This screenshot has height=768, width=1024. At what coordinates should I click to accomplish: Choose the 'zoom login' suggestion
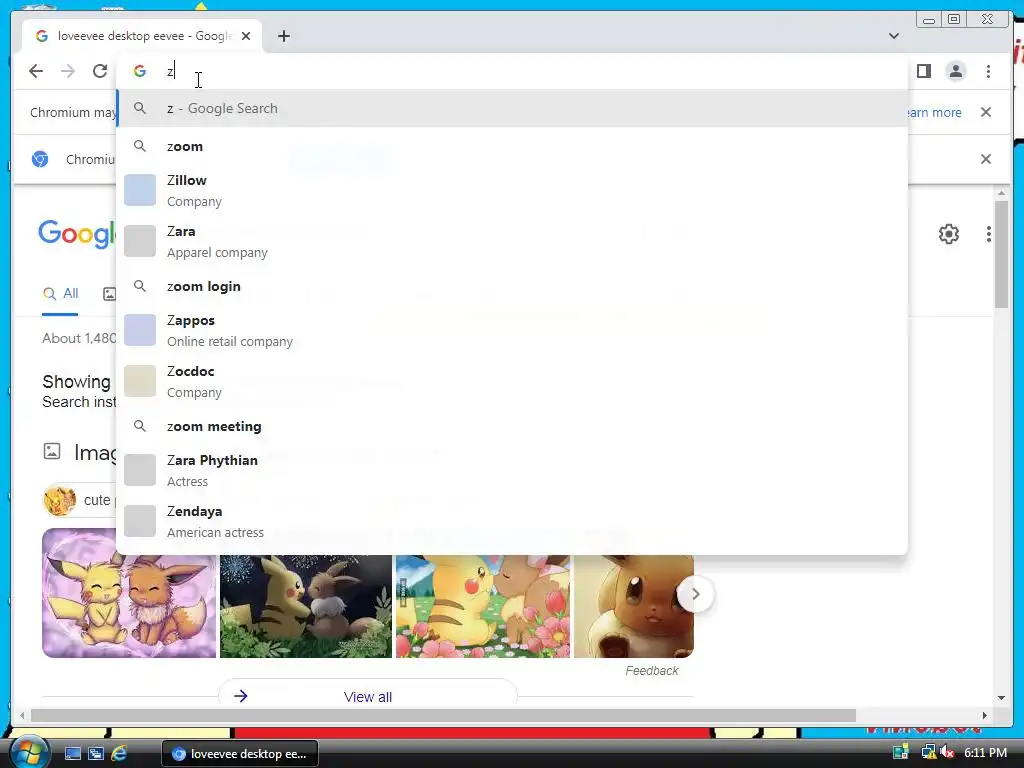pos(513,286)
